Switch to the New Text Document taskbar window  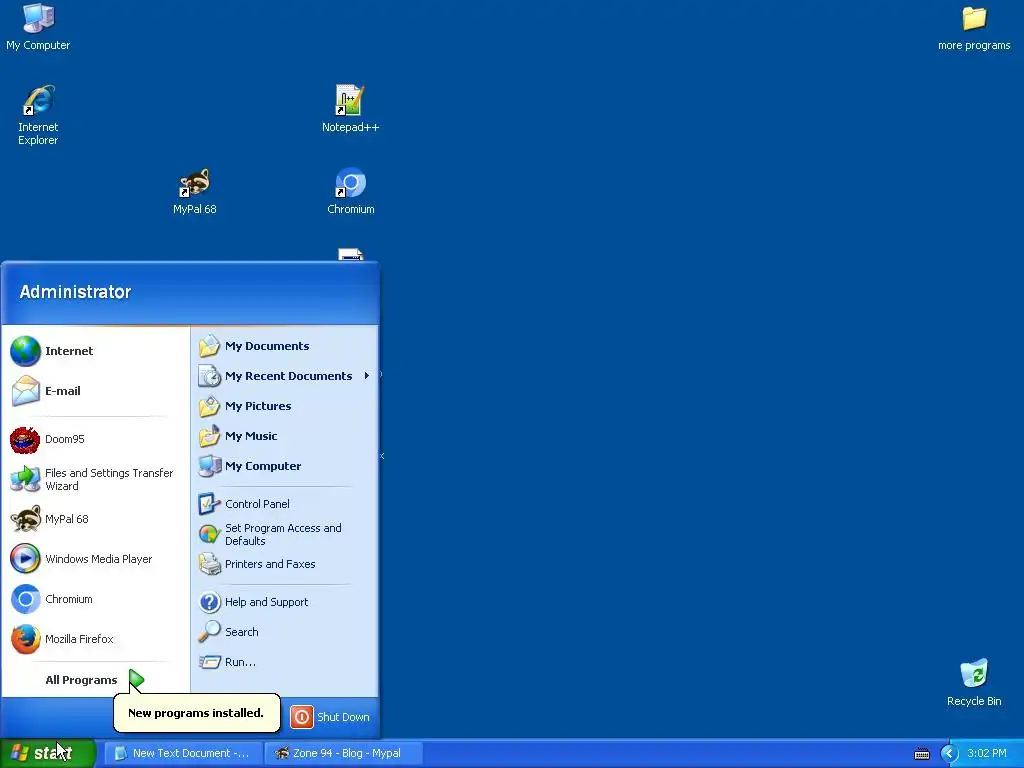coord(184,753)
